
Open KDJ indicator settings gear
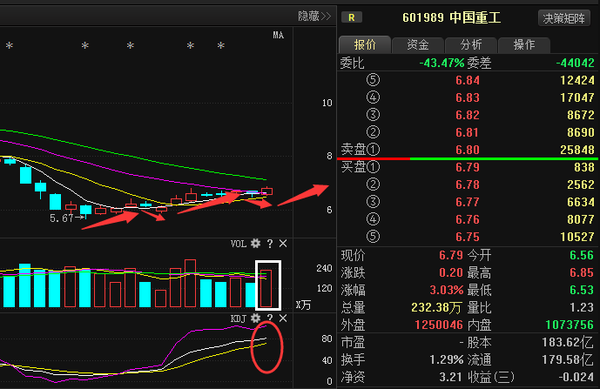pyautogui.click(x=256, y=318)
